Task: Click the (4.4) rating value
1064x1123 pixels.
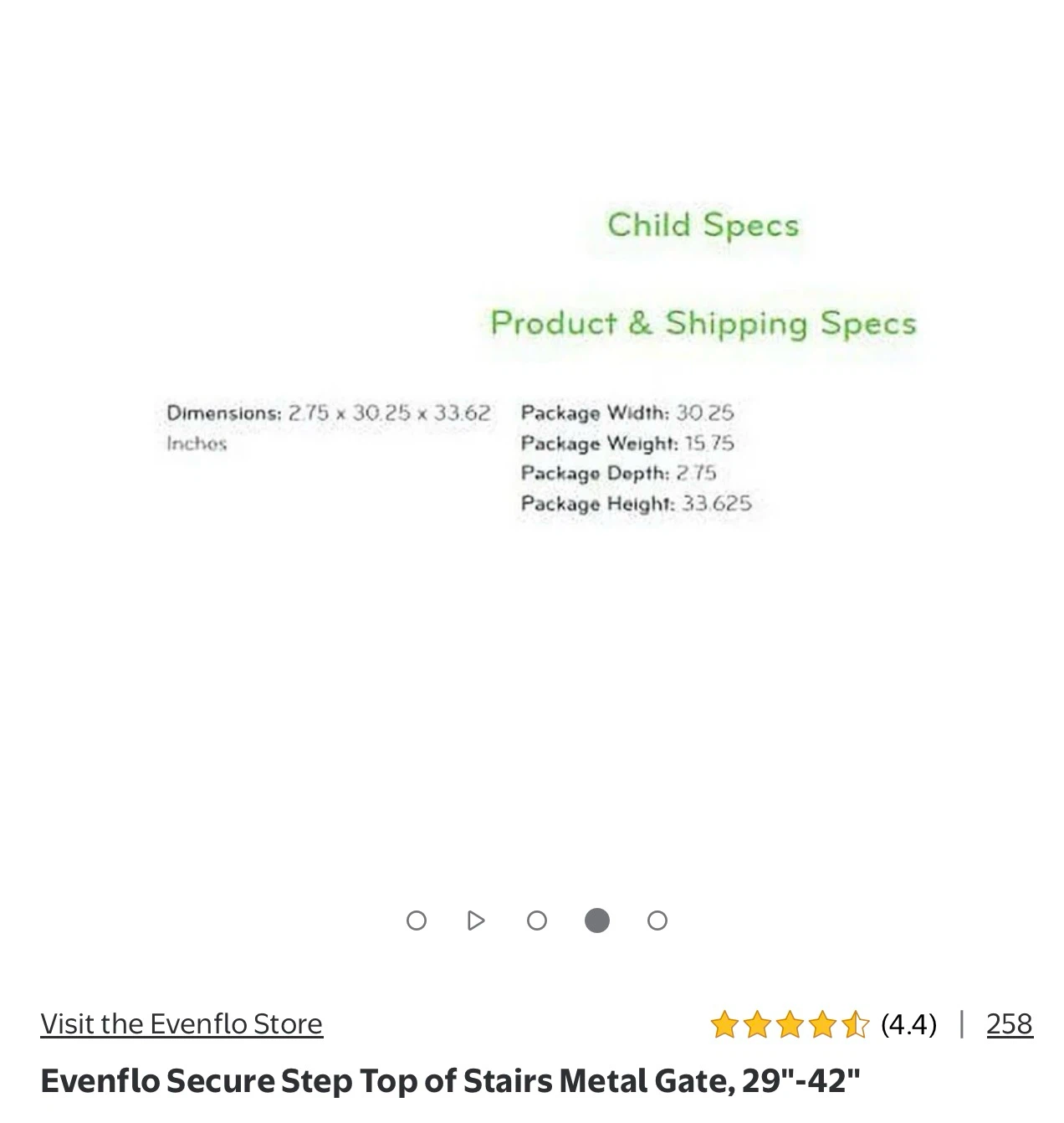Action: click(x=908, y=1023)
